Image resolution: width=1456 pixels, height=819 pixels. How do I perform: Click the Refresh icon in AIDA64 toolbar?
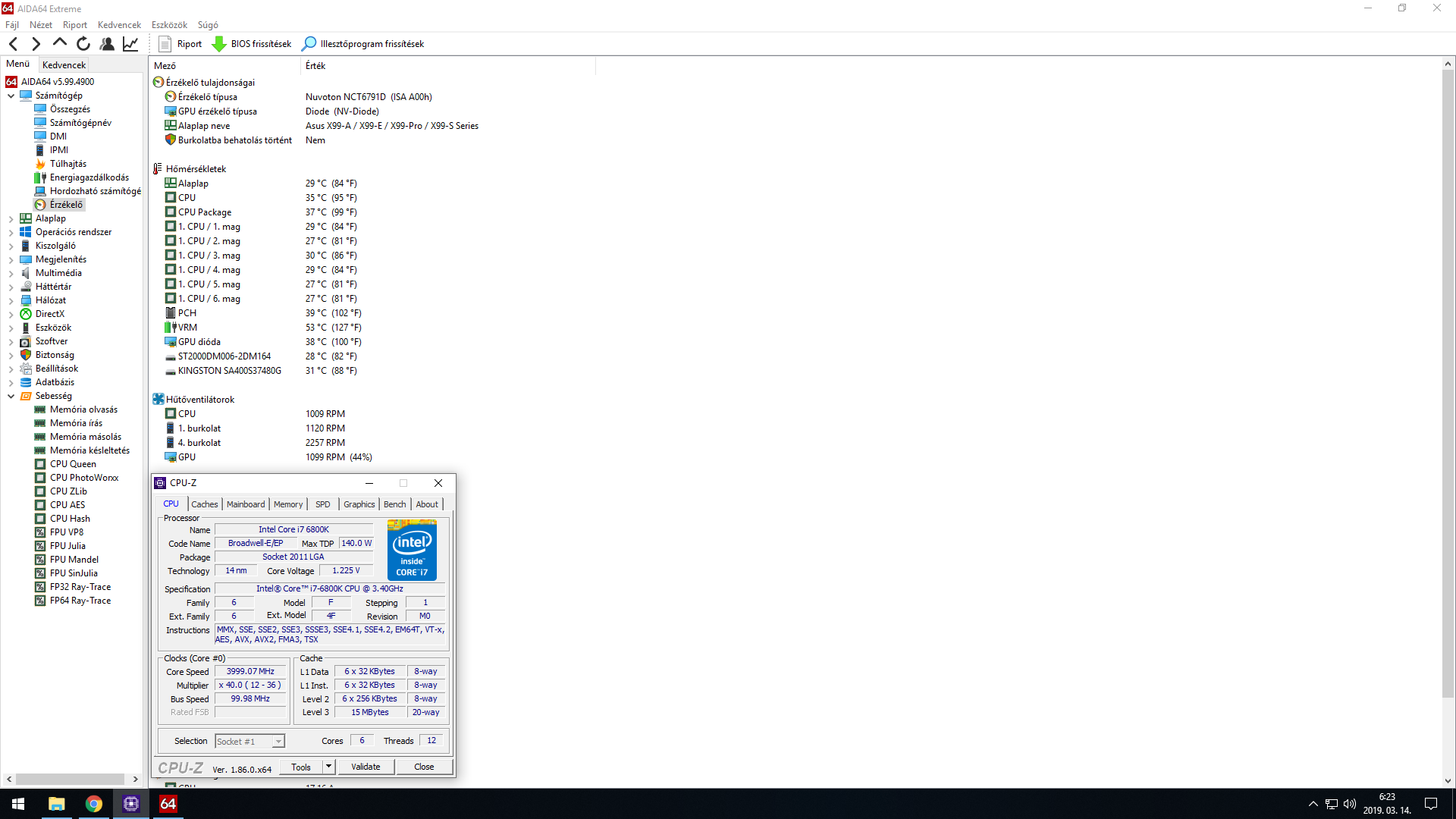[x=83, y=44]
